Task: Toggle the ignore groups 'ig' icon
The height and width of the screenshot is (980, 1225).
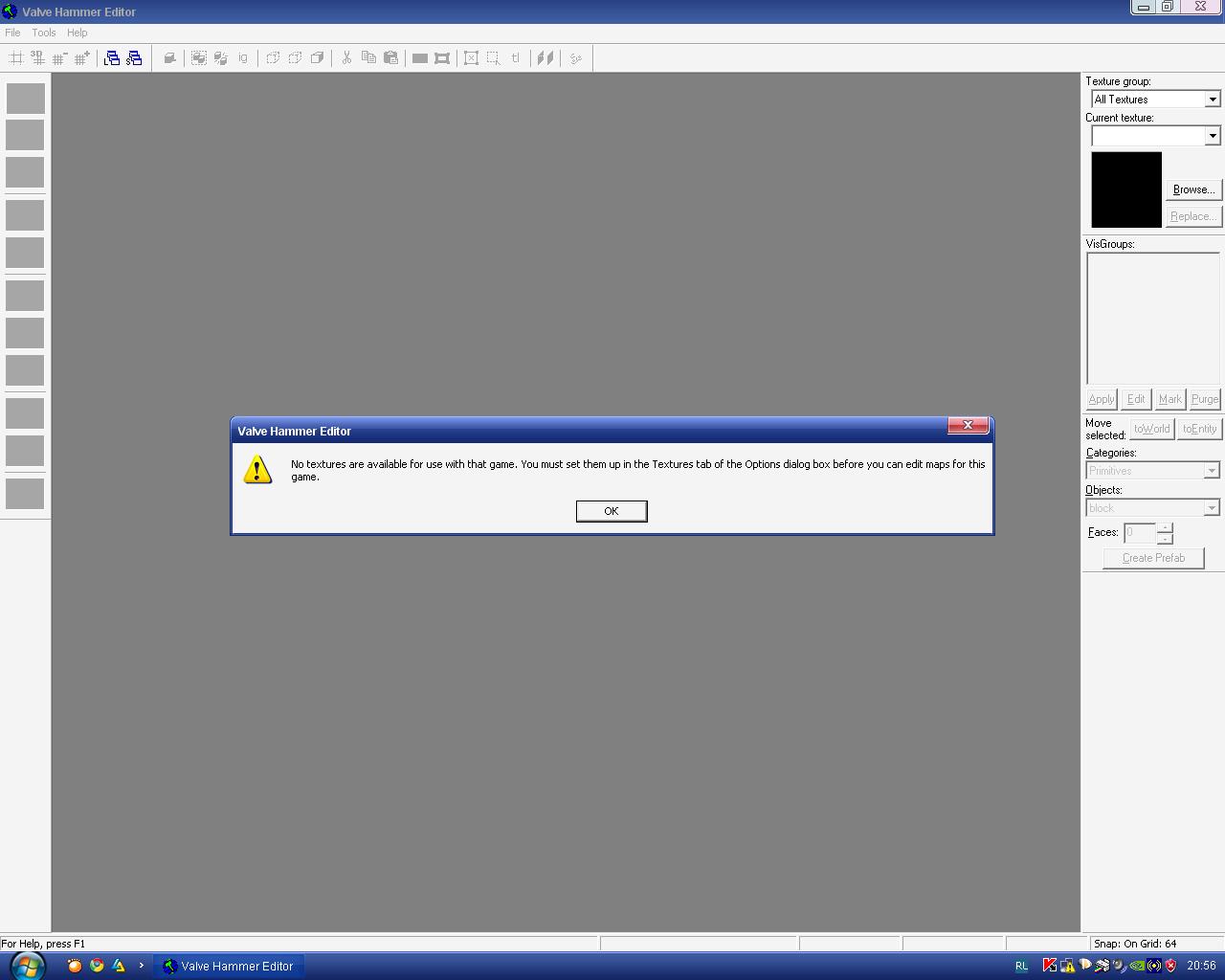Action: pyautogui.click(x=243, y=58)
